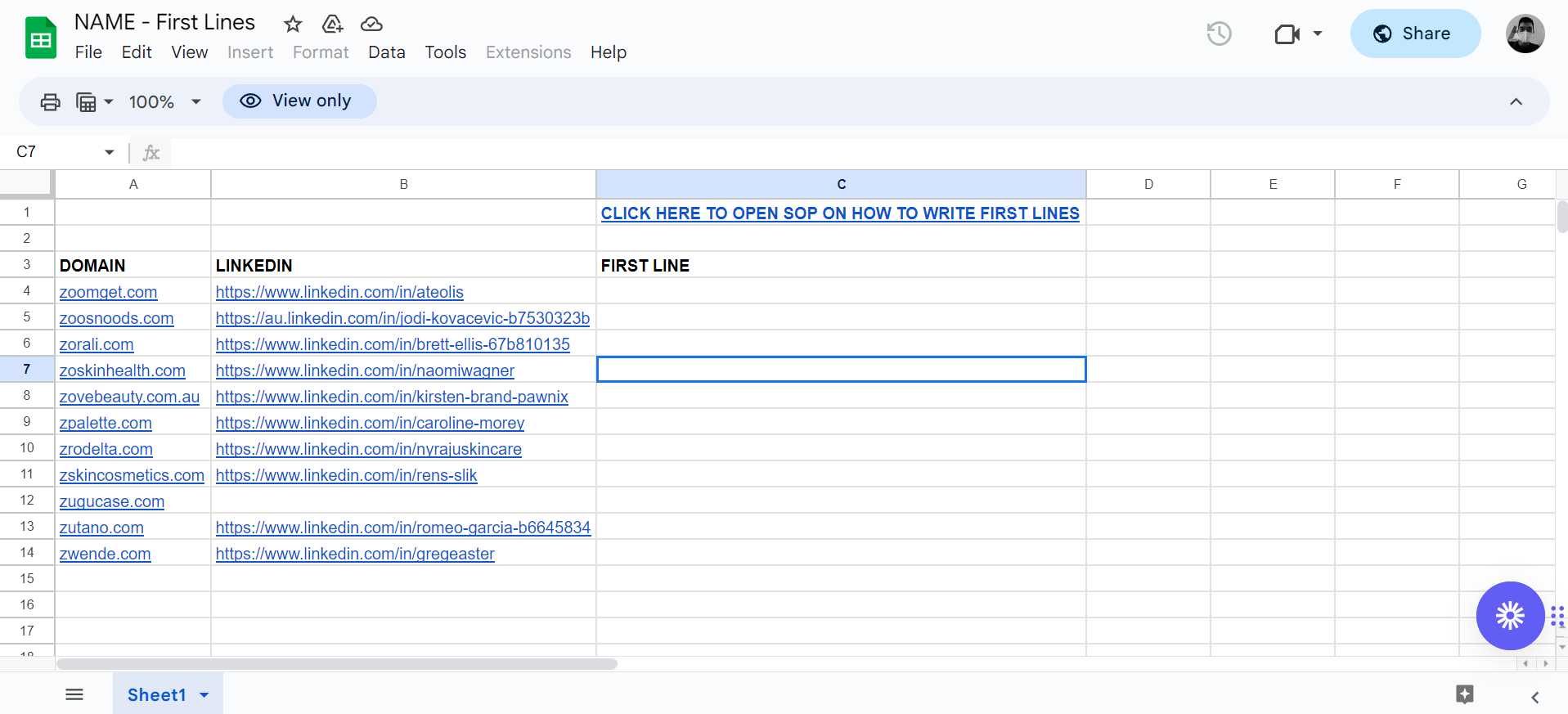Screen dimensions: 1568x714
Task: Open the zskincosmetics.com domain link
Action: 132,475
